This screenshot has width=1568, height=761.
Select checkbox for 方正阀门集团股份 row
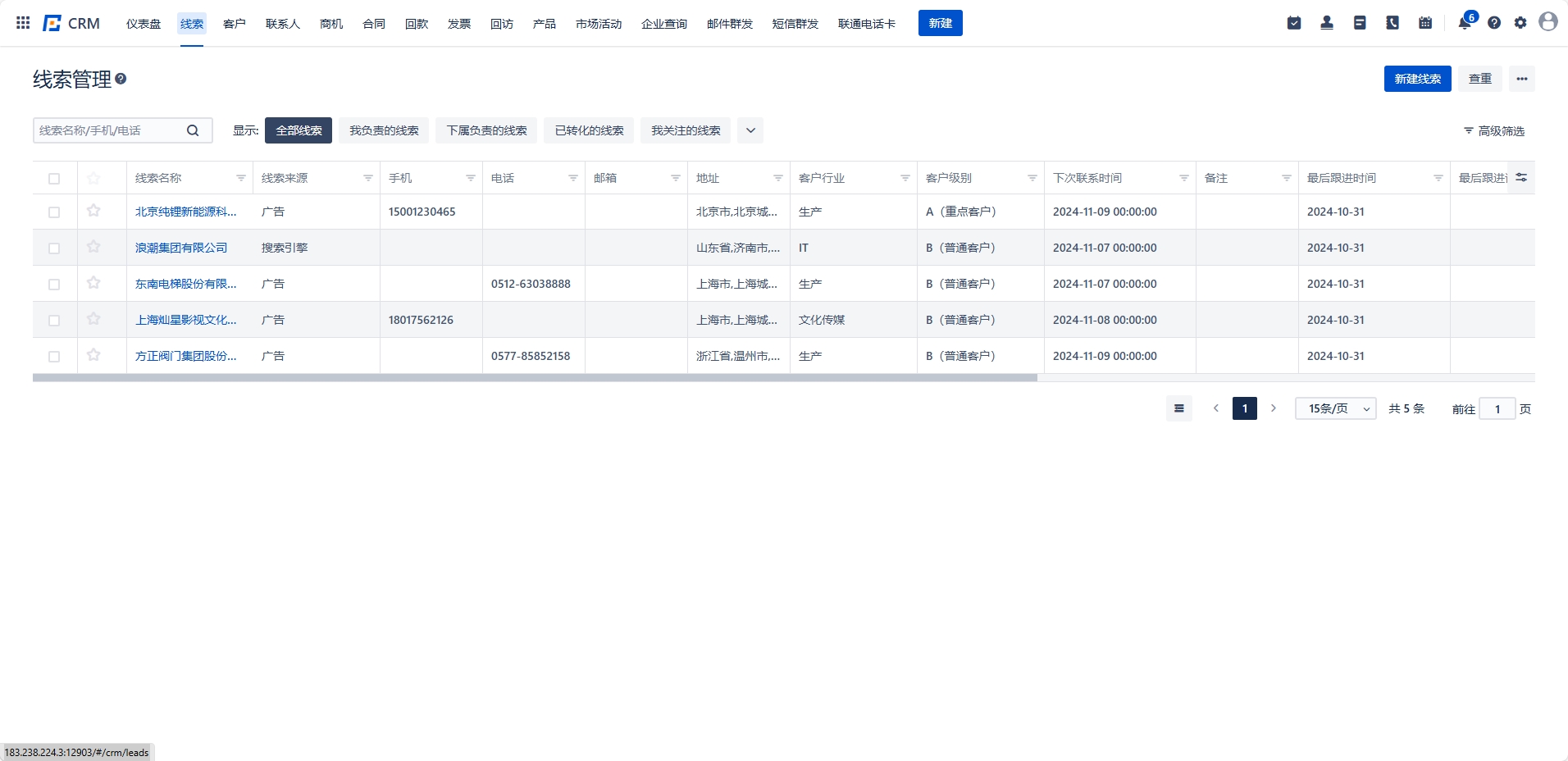(x=54, y=357)
